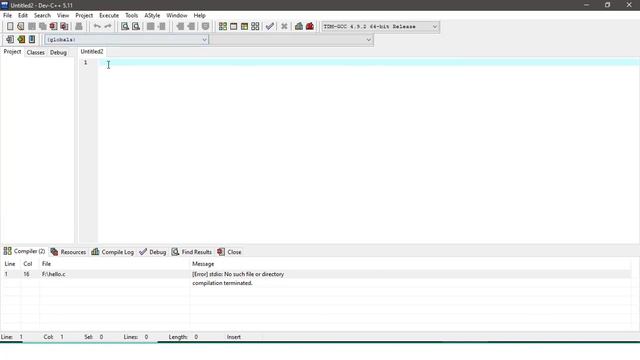Click the Save All toolbar icon
The height and width of the screenshot is (360, 640).
[42, 27]
